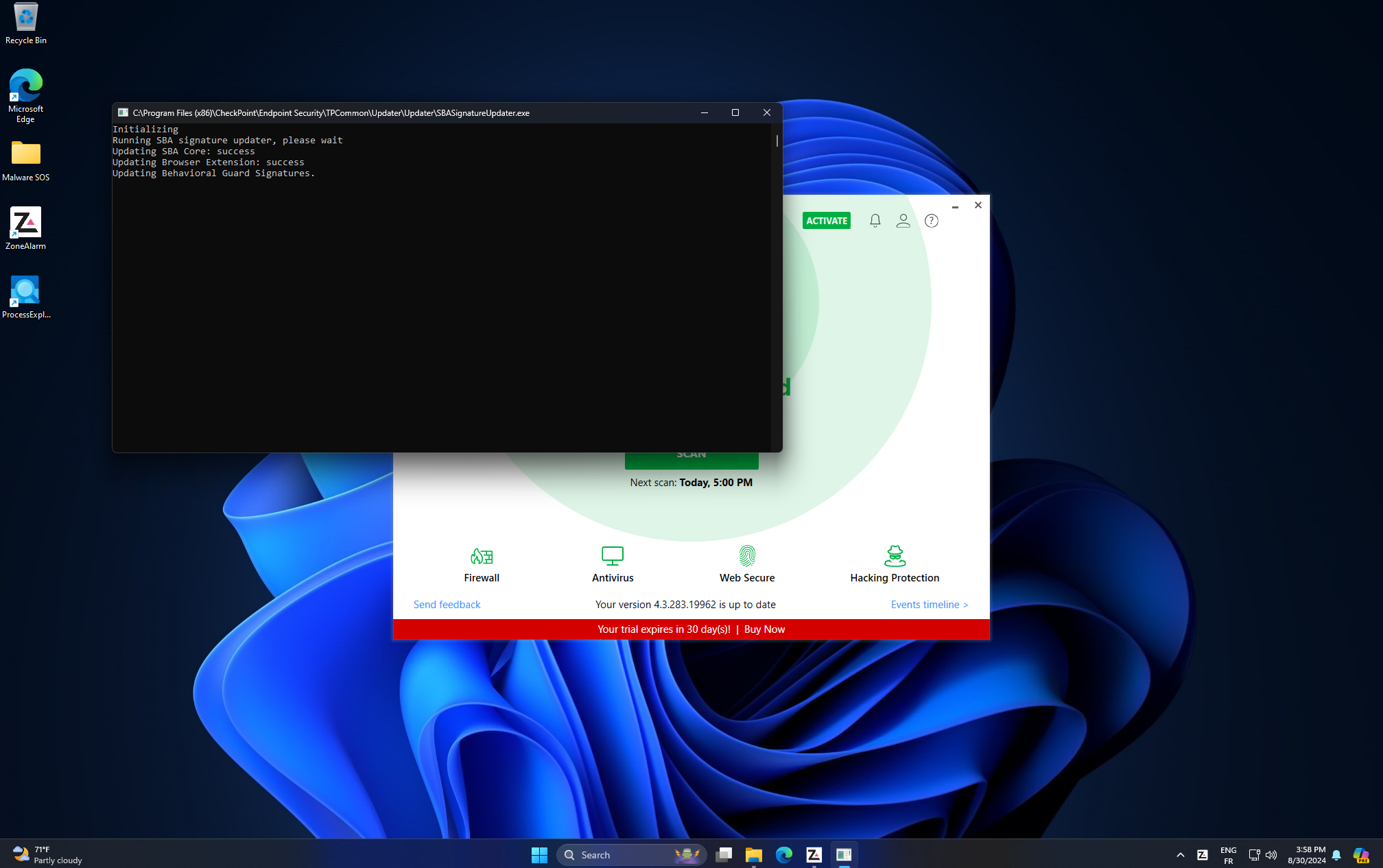The height and width of the screenshot is (868, 1383).
Task: Click the help question mark icon
Action: click(931, 221)
